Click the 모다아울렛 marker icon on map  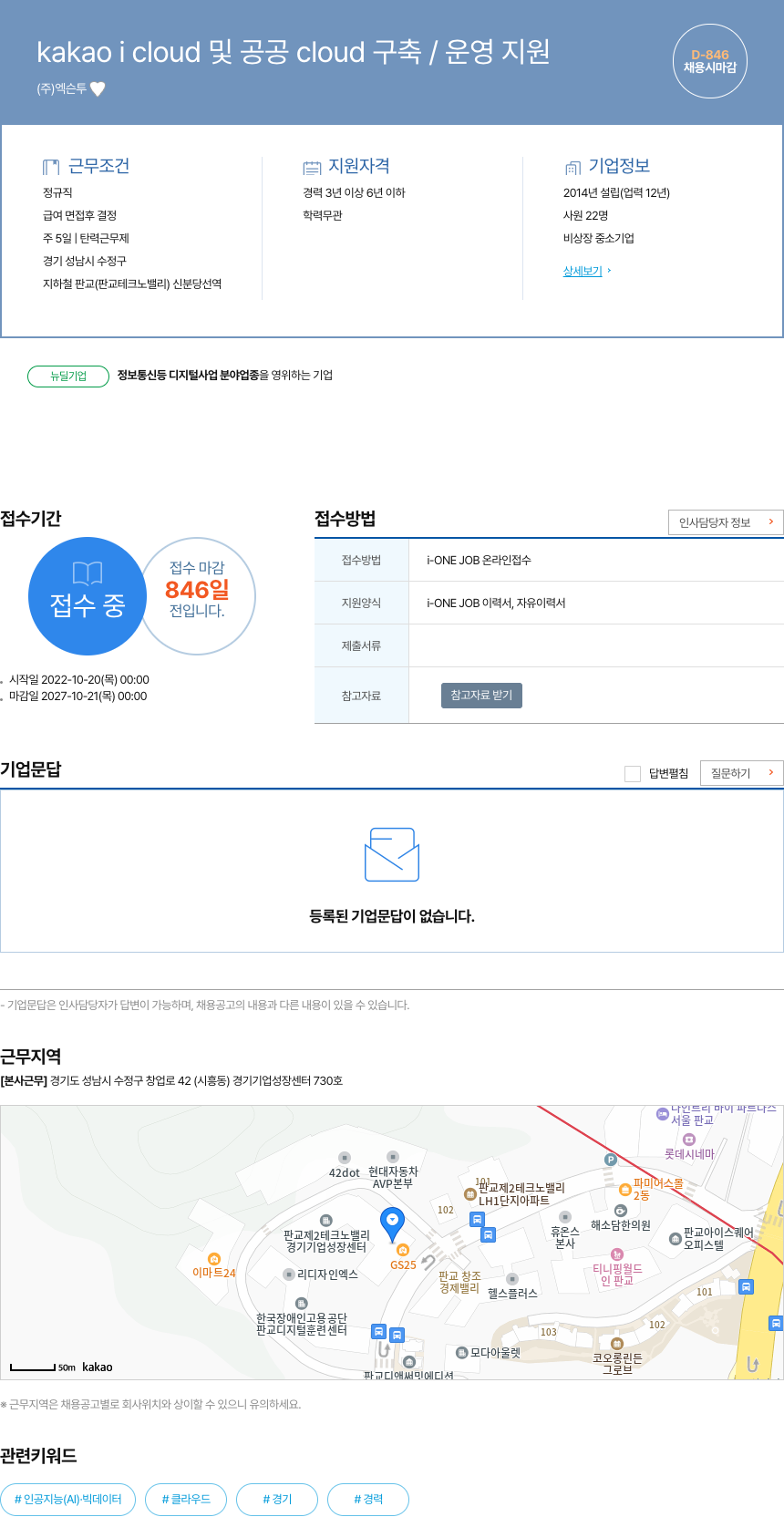point(461,1353)
